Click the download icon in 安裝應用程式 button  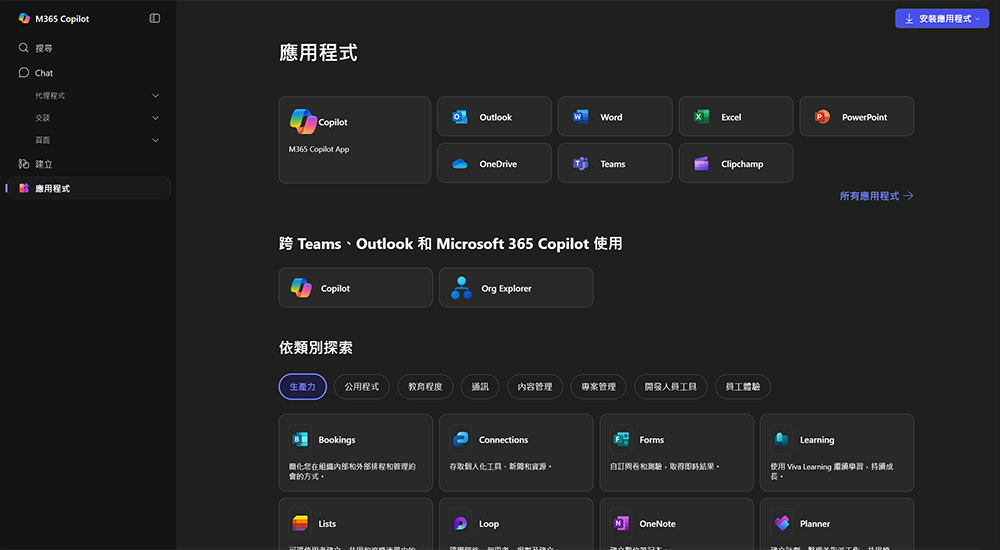point(909,19)
